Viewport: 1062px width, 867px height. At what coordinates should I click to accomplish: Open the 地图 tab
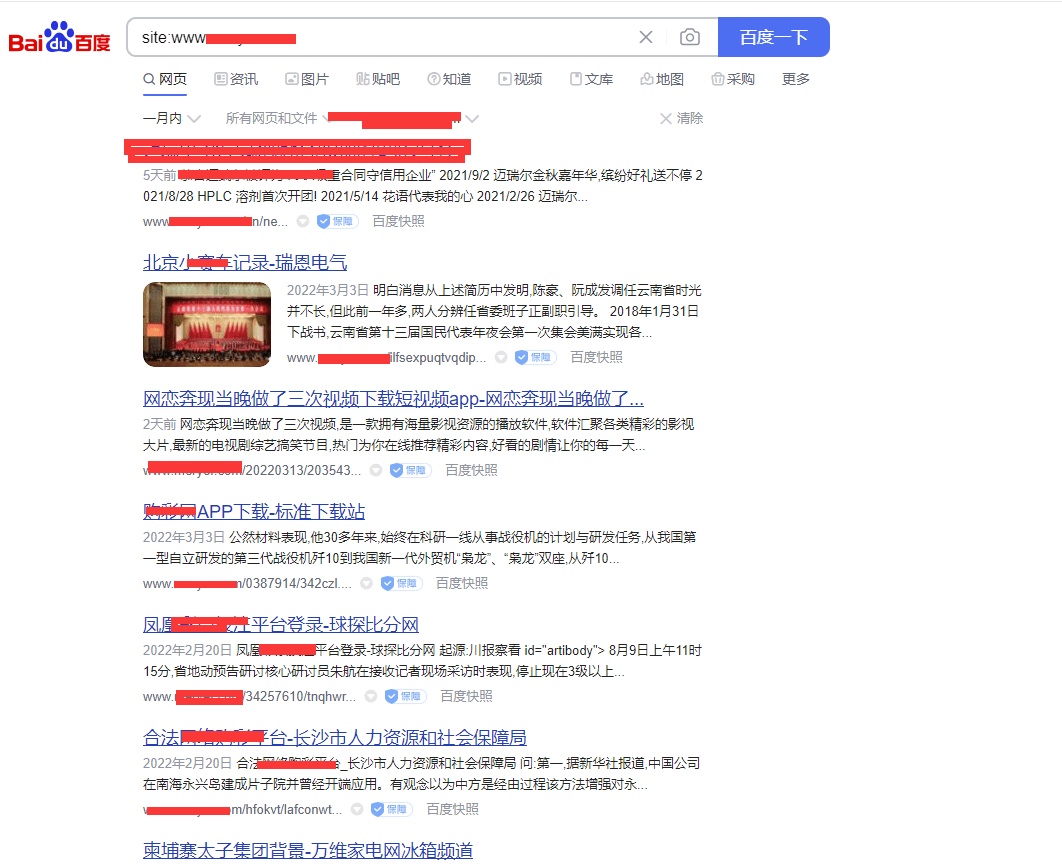pyautogui.click(x=662, y=79)
